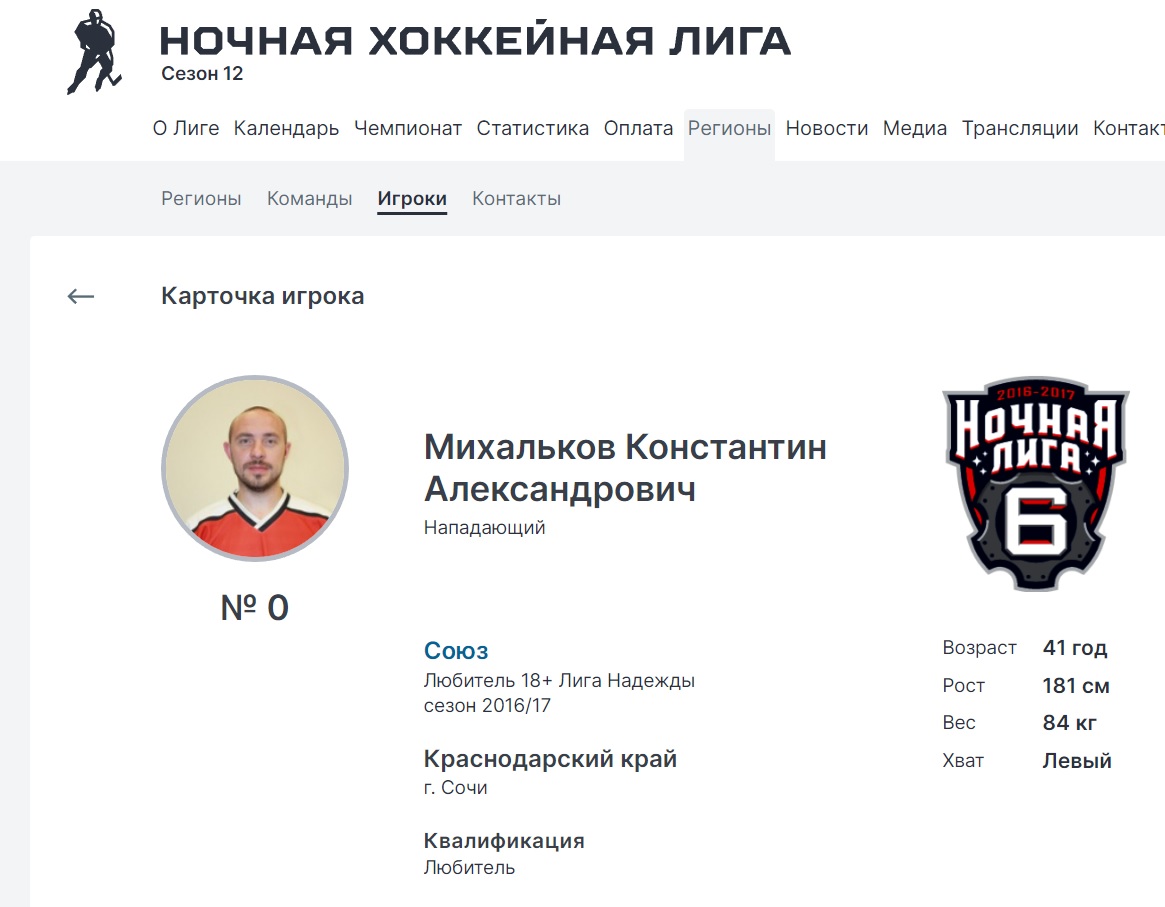Open the Контакты sub-tab

pyautogui.click(x=516, y=199)
